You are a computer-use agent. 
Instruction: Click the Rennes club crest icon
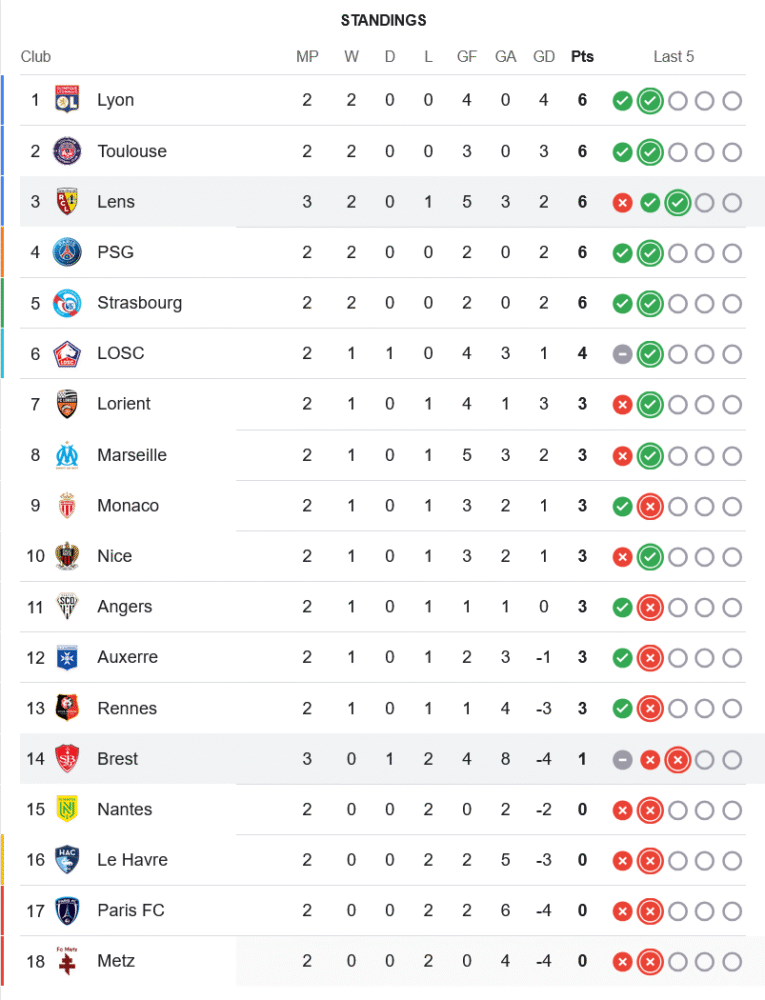coord(67,708)
